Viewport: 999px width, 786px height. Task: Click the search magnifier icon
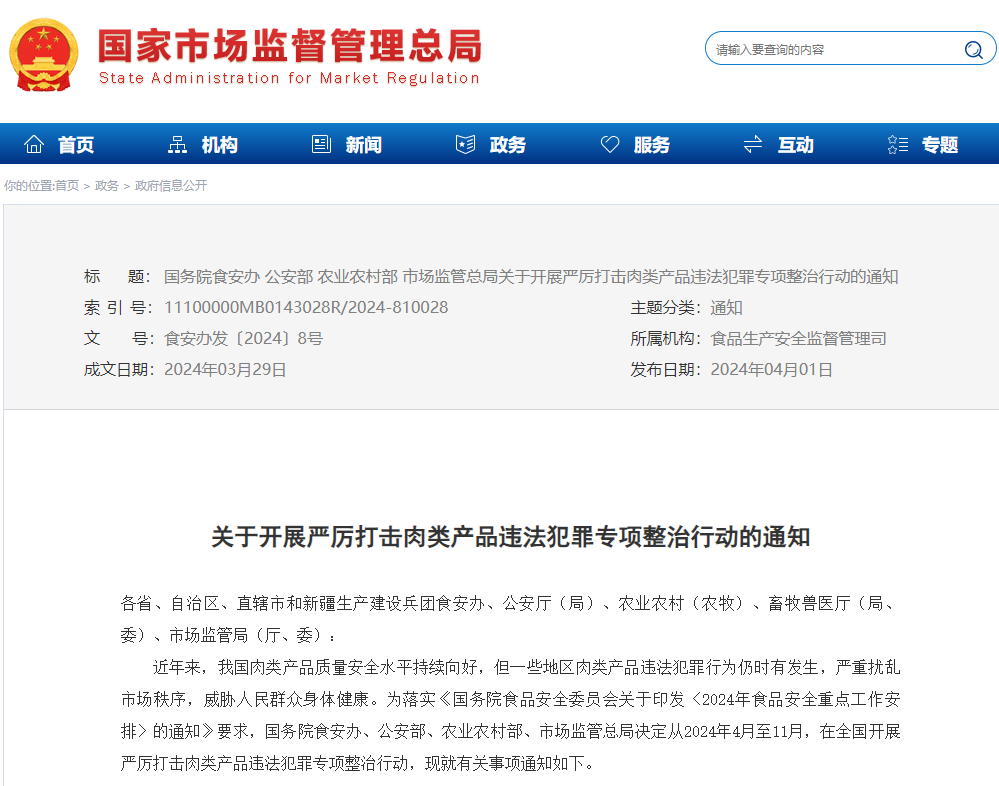click(973, 50)
